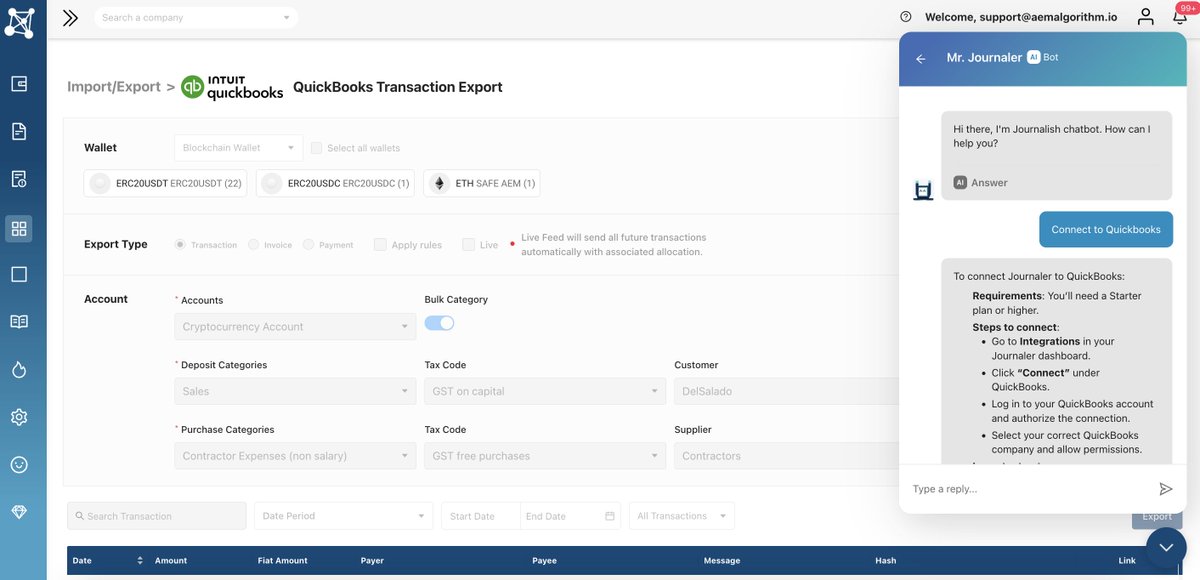Click the Message column header
Screen dimensions: 1200x580
pos(722,561)
